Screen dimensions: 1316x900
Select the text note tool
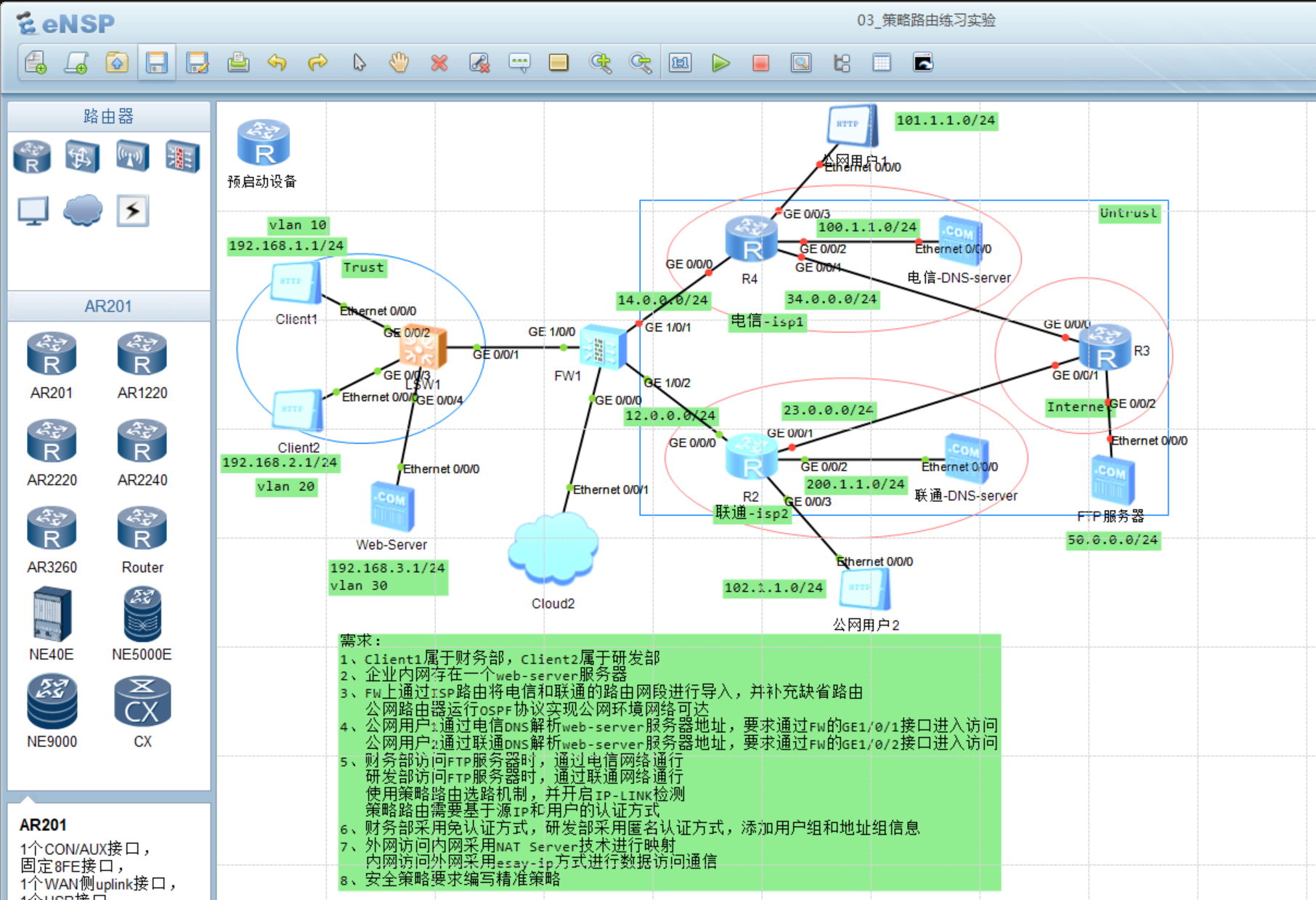tap(519, 63)
